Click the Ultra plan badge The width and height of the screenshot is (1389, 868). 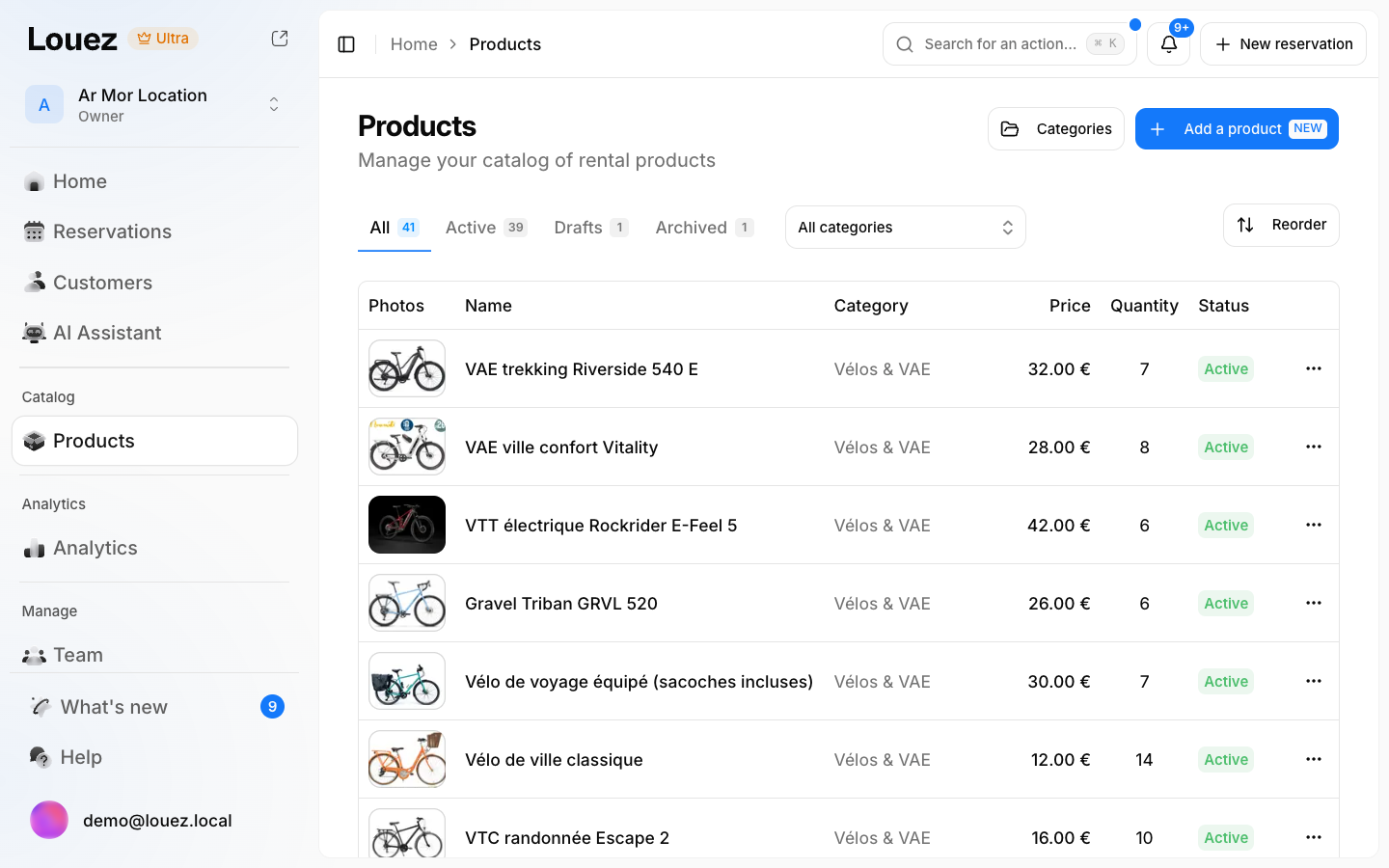[x=163, y=39]
